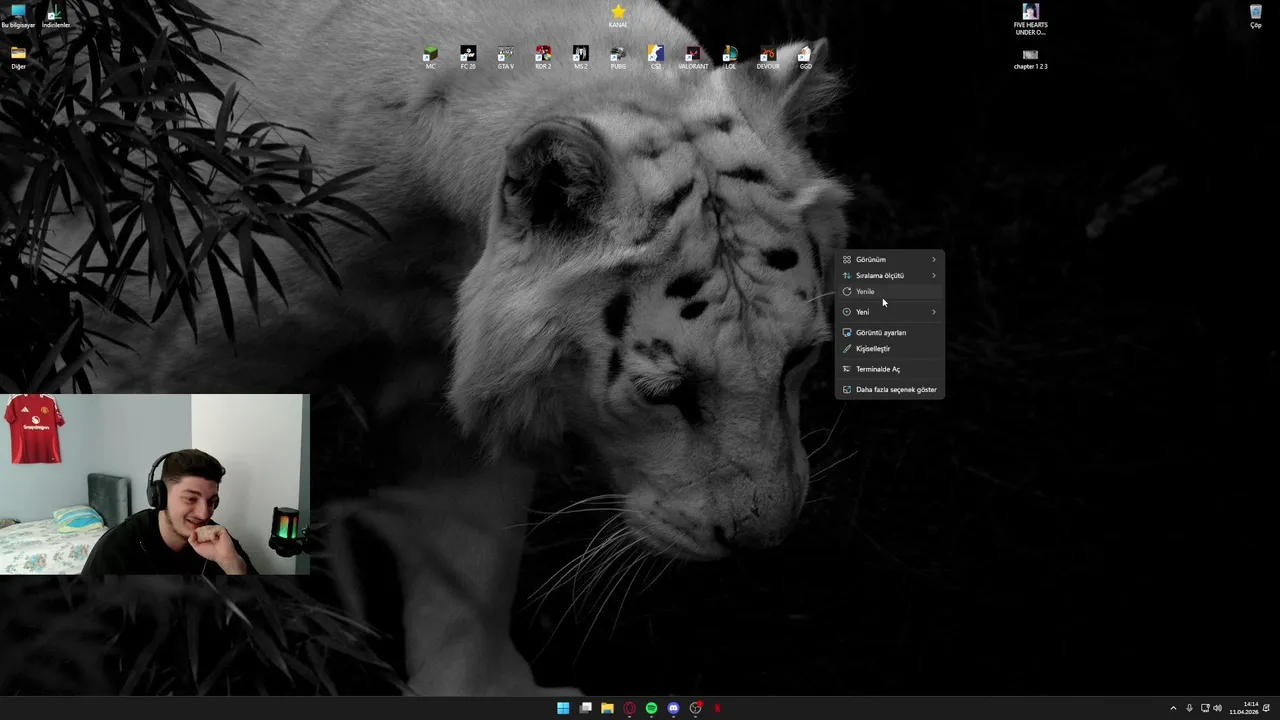This screenshot has width=1280, height=720.
Task: Select the KANAL star shortcut
Action: pyautogui.click(x=618, y=16)
